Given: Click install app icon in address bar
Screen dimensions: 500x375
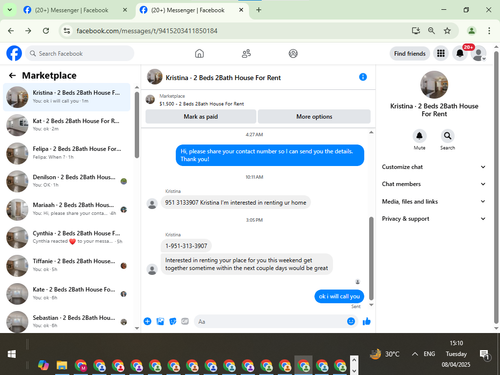Looking at the screenshot, I should pos(416,31).
